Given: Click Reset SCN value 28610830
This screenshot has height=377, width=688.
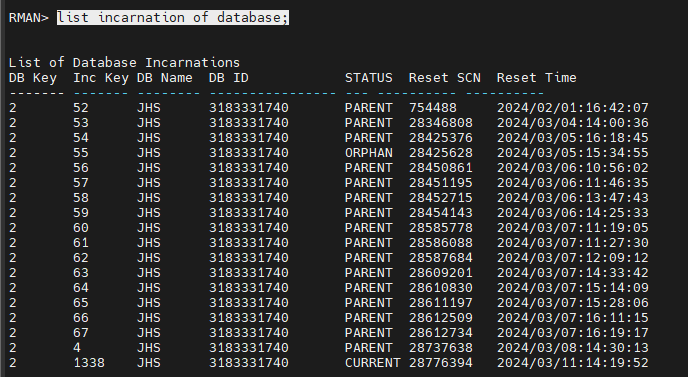Looking at the screenshot, I should click(441, 288).
